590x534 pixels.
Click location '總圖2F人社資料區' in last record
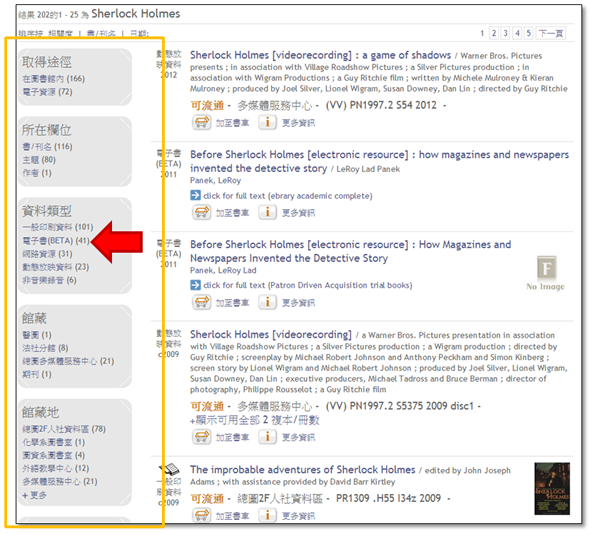click(280, 499)
